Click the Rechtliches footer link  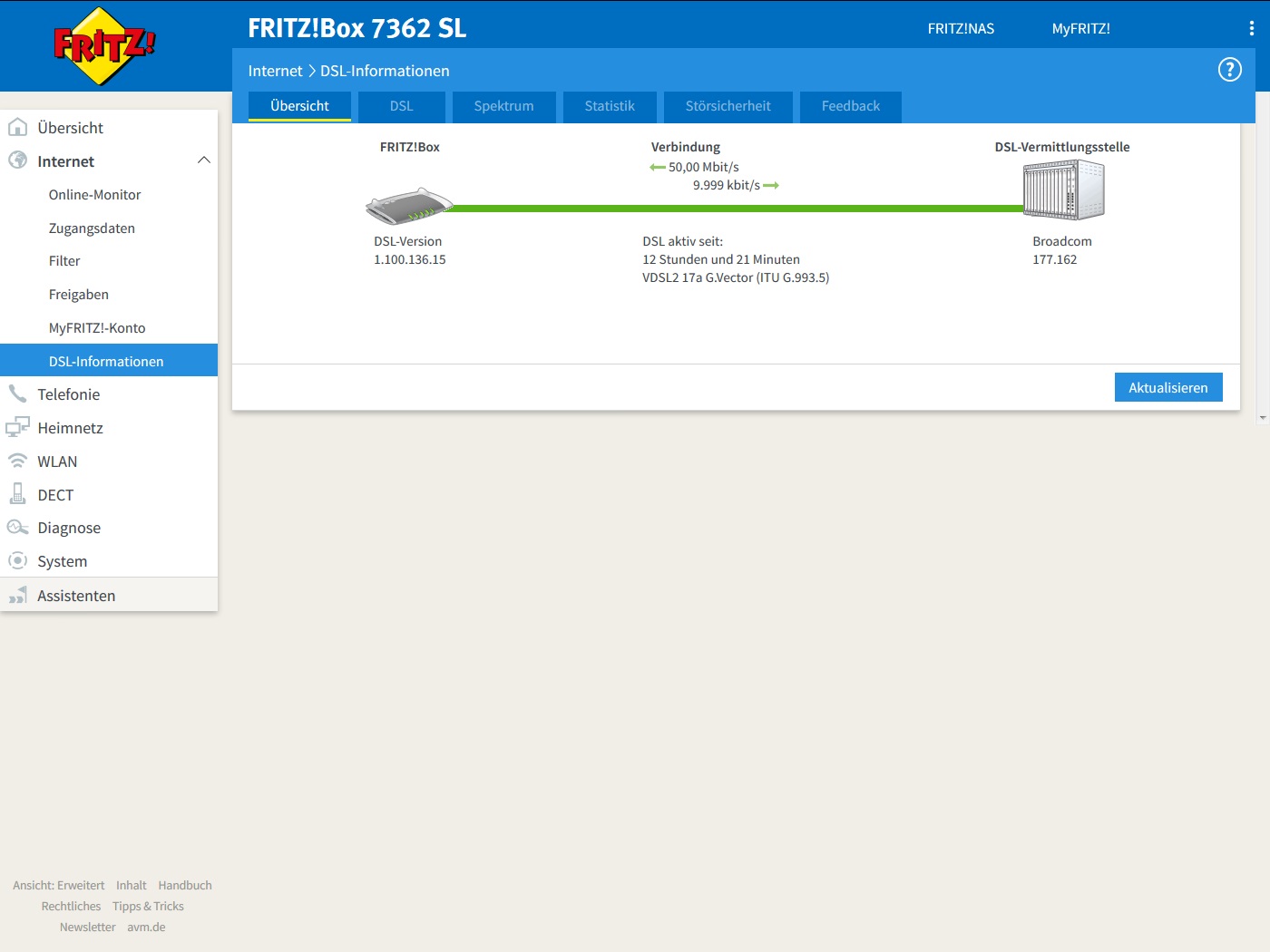pyautogui.click(x=71, y=906)
